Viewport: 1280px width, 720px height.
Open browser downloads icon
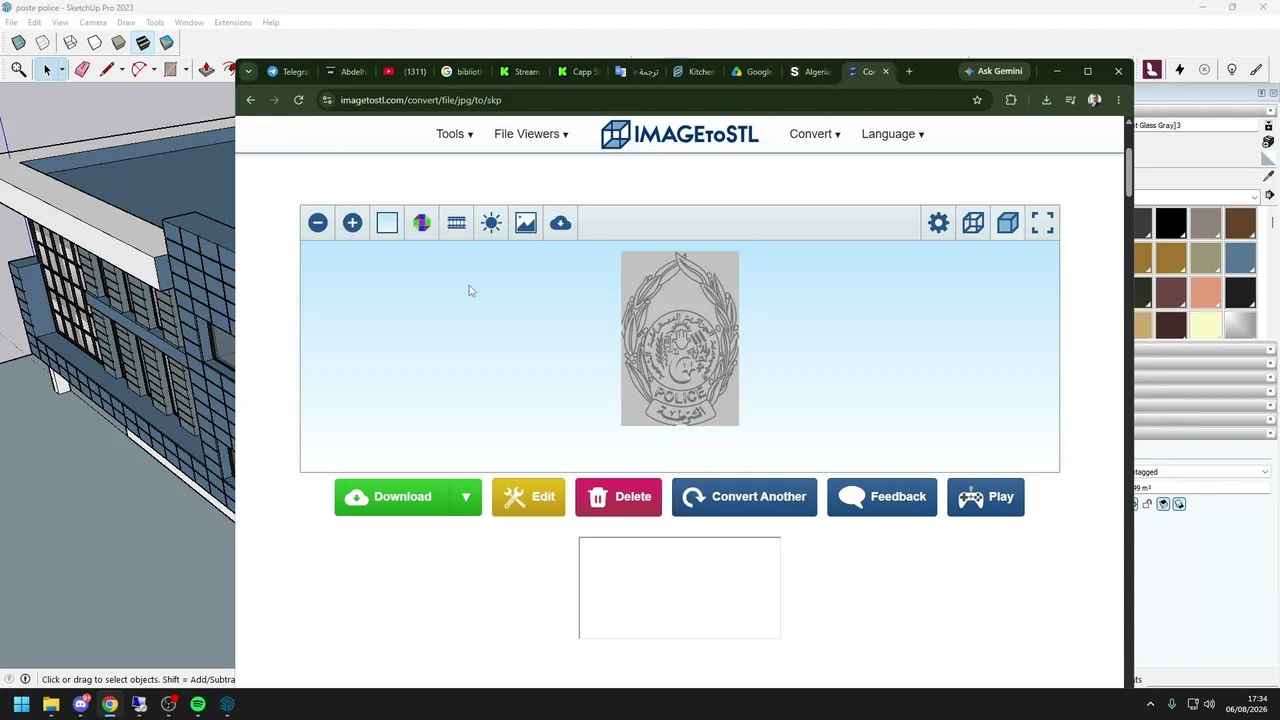1046,100
